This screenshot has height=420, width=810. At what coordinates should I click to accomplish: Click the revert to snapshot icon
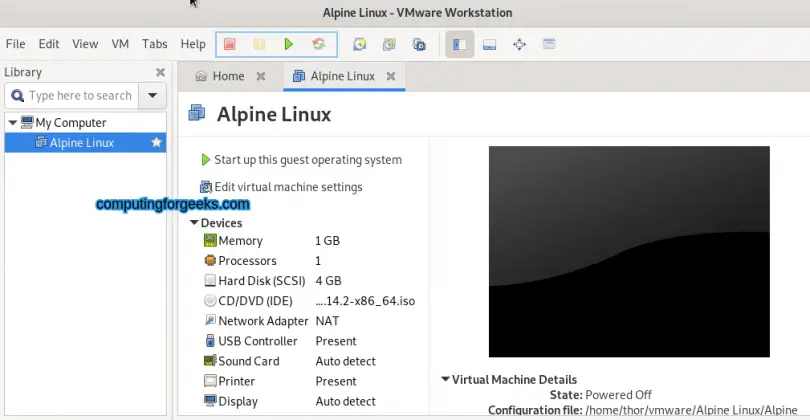point(389,44)
